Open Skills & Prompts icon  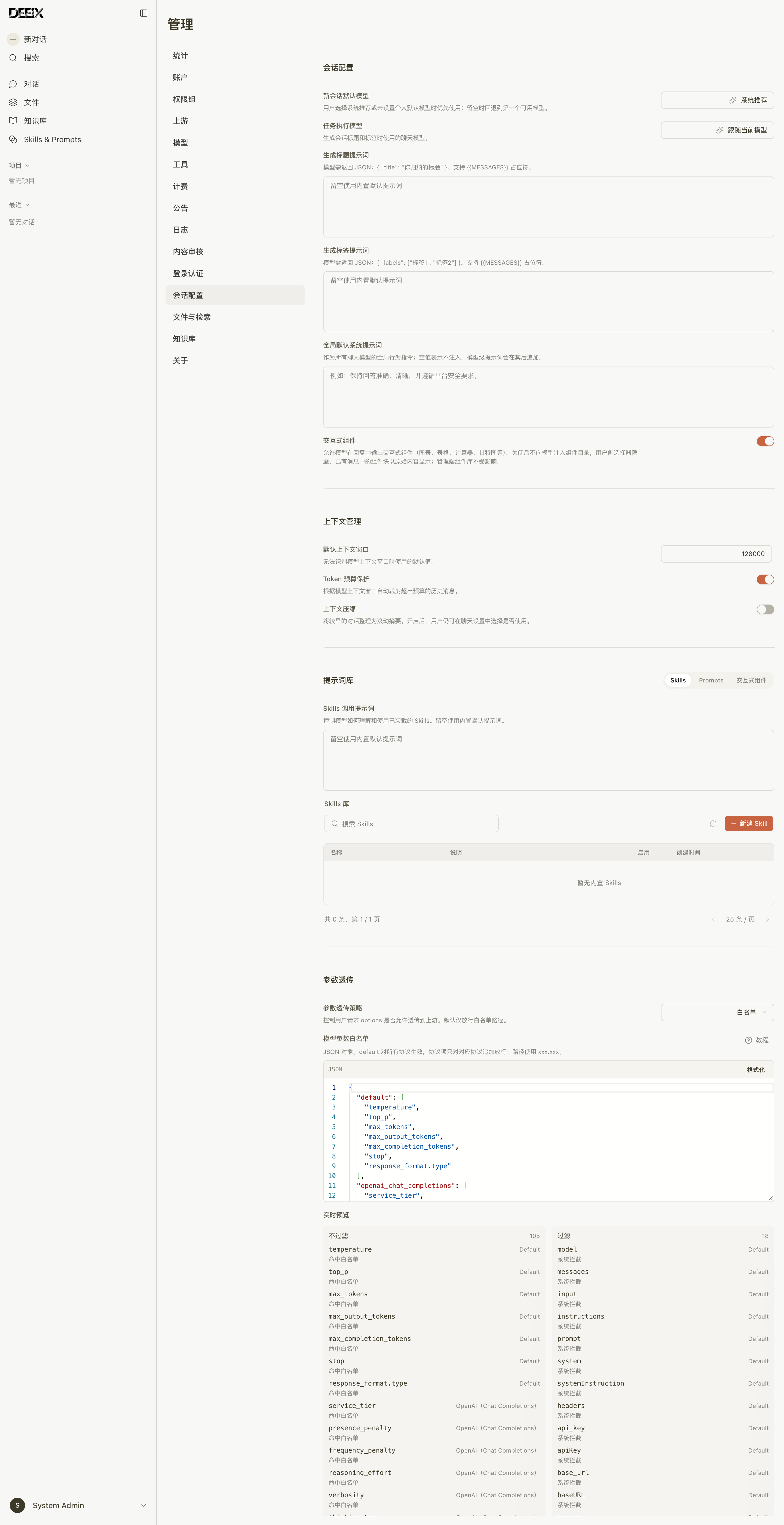[13, 140]
